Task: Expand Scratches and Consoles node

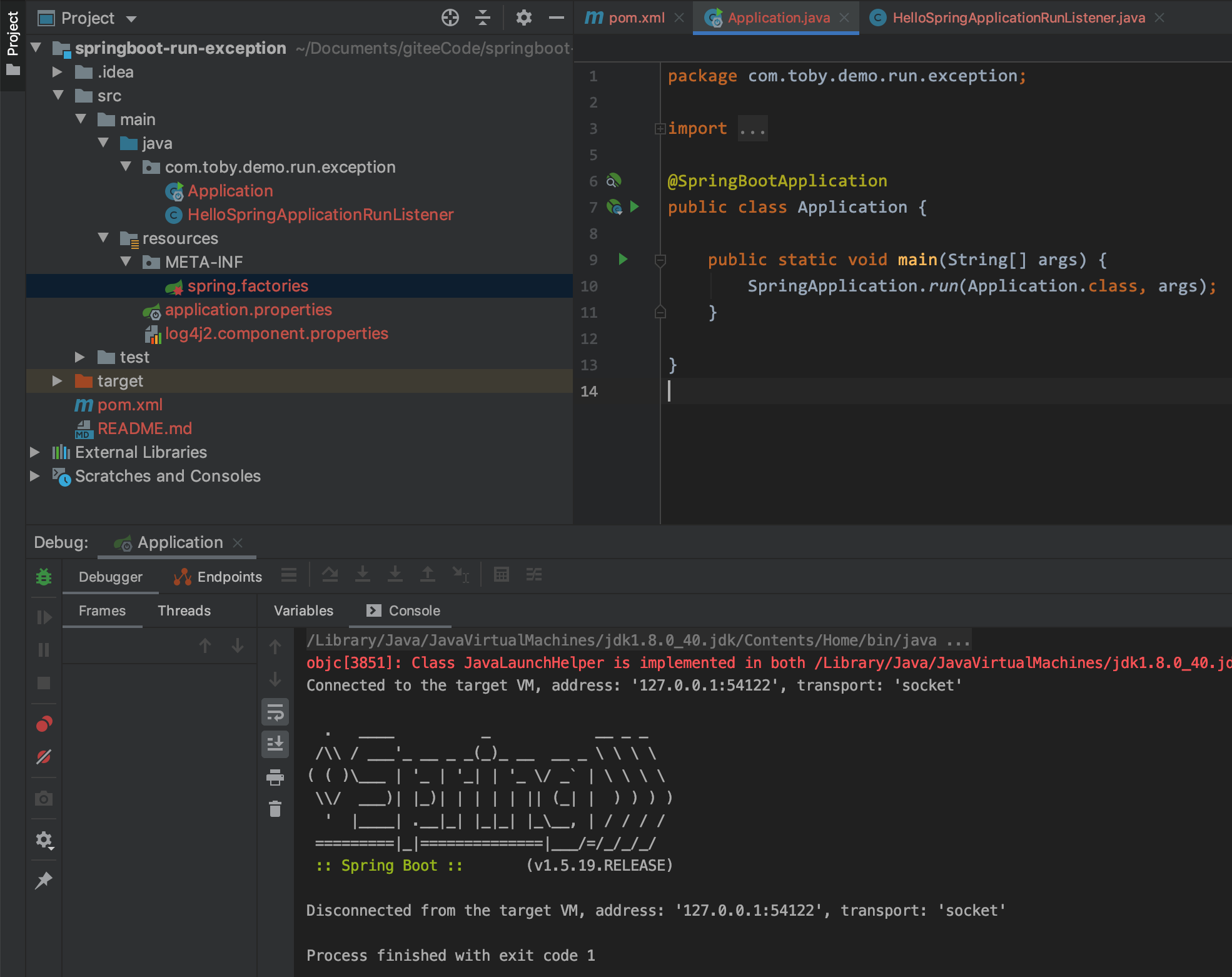Action: (35, 476)
